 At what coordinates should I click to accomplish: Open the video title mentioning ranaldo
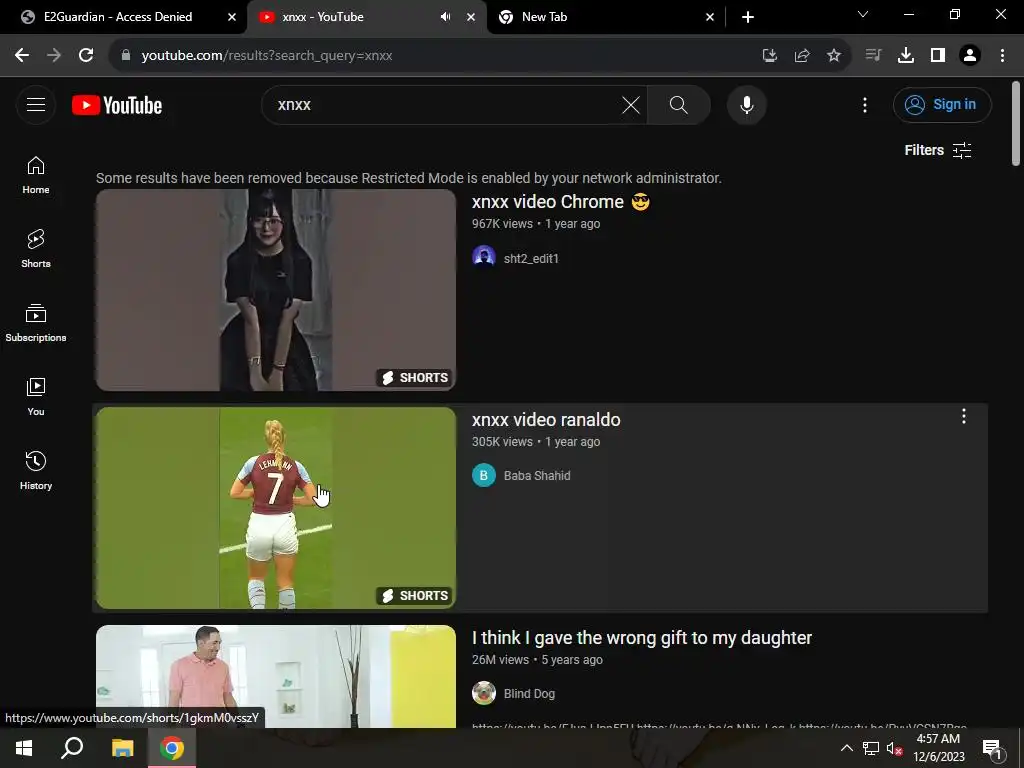tap(546, 420)
